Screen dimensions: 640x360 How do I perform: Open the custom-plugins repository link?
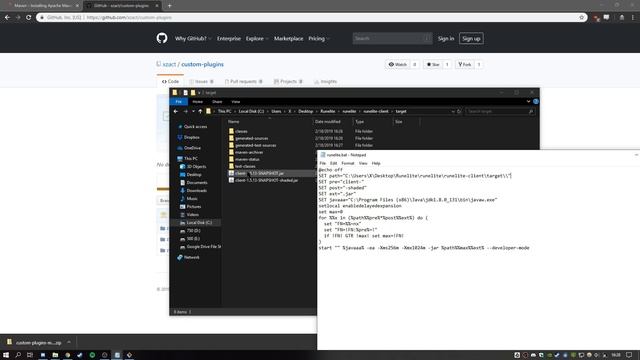[x=202, y=64]
